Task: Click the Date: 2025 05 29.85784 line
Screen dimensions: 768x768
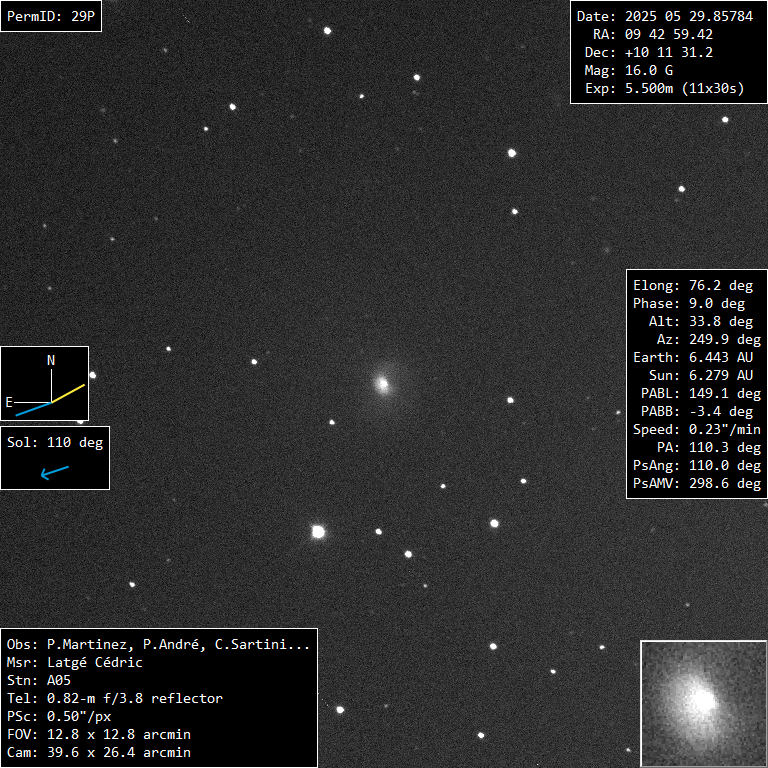Action: (665, 16)
